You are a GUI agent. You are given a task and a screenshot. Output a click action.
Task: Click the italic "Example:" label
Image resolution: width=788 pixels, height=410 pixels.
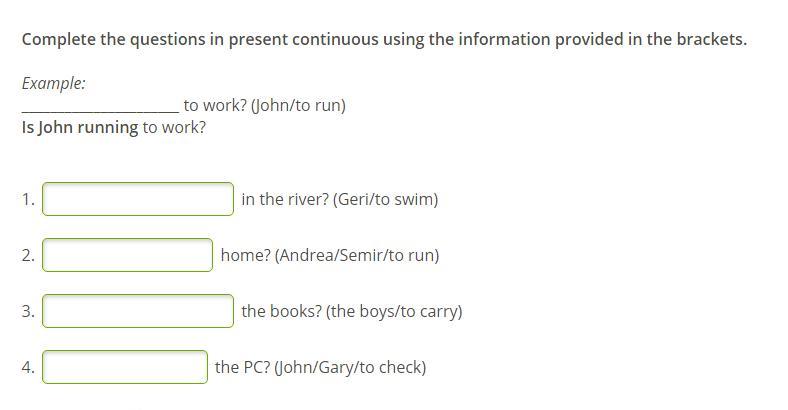54,84
